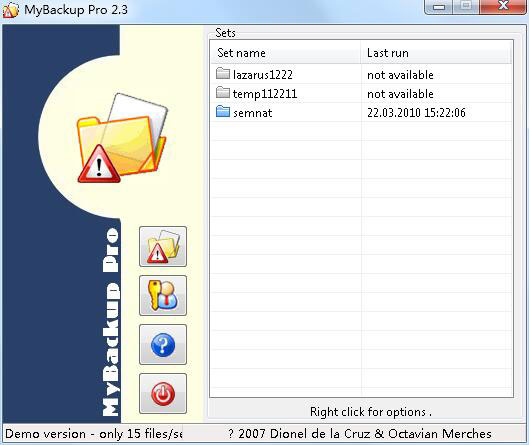Click the MyBackup Pro title bar icon
Viewport: 529px width, 445px height.
click(11, 10)
